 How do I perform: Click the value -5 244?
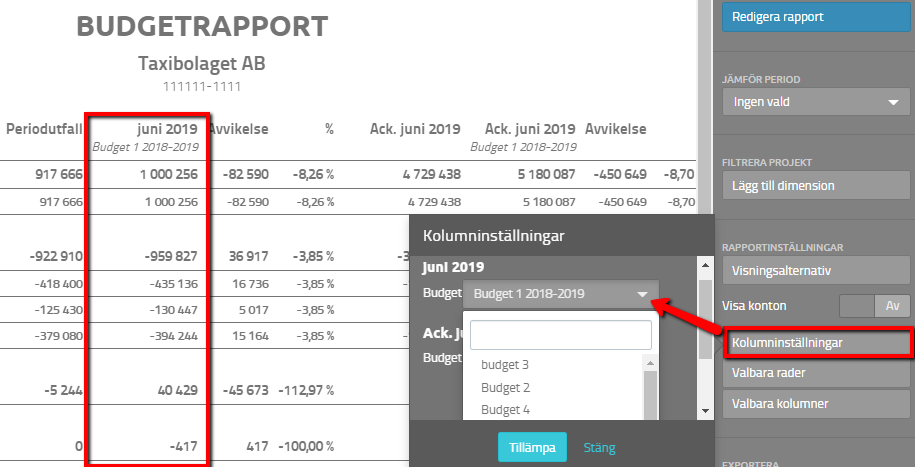[64, 391]
